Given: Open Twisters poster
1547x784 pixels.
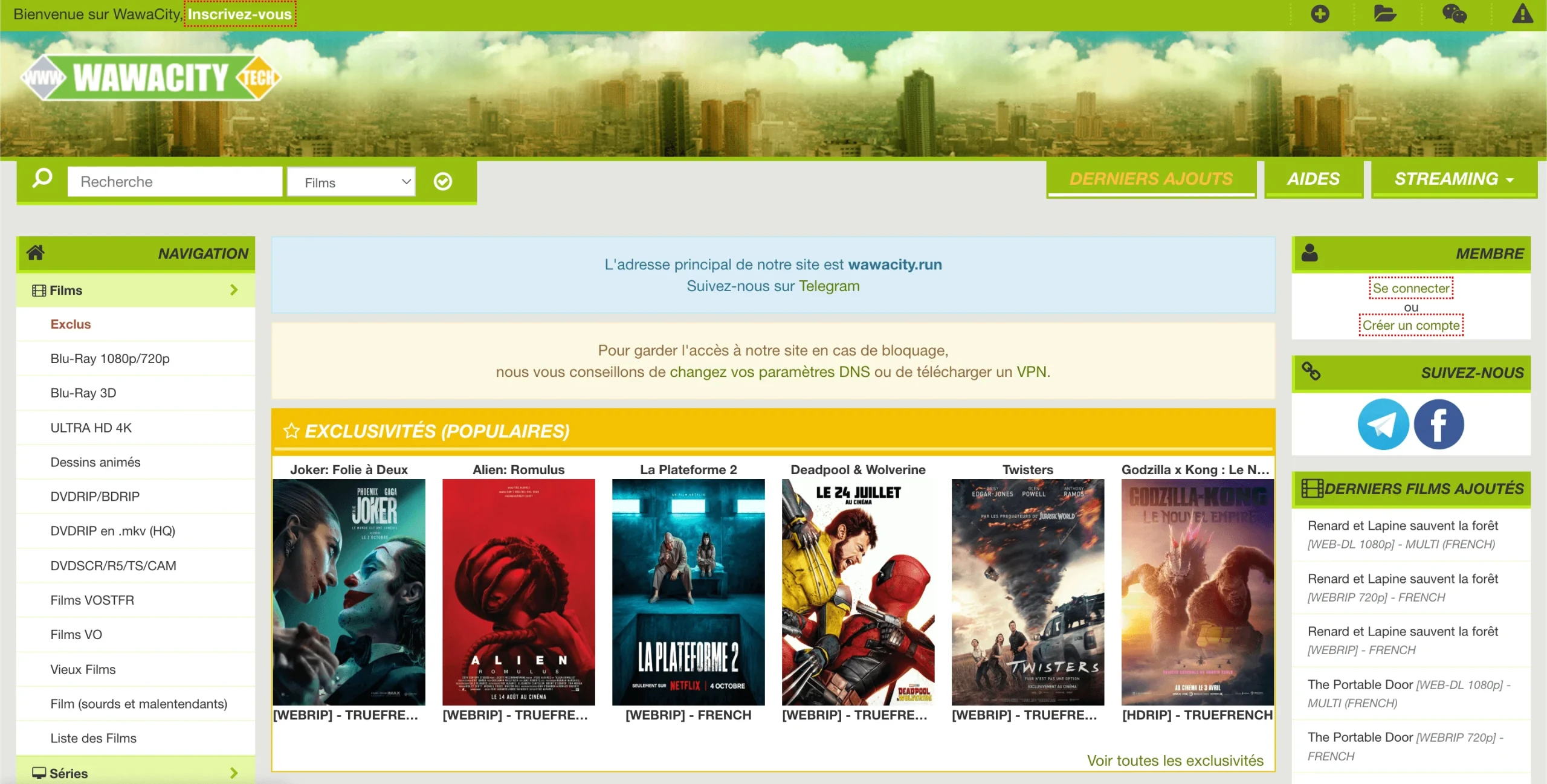Looking at the screenshot, I should click(1028, 592).
